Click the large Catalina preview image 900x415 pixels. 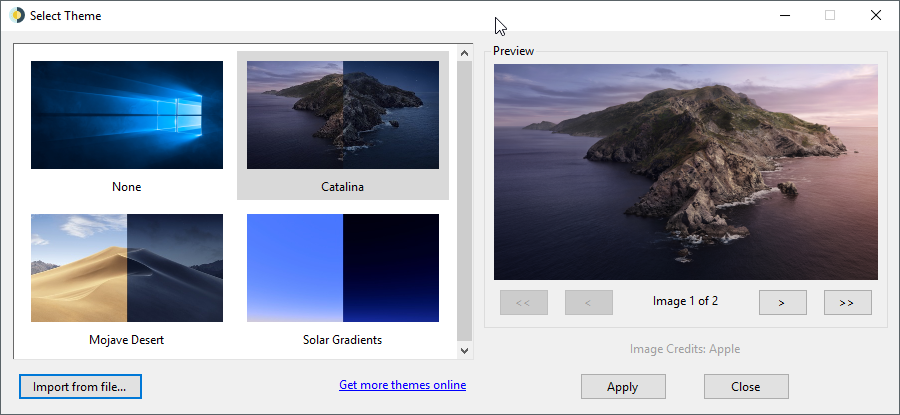pyautogui.click(x=685, y=172)
